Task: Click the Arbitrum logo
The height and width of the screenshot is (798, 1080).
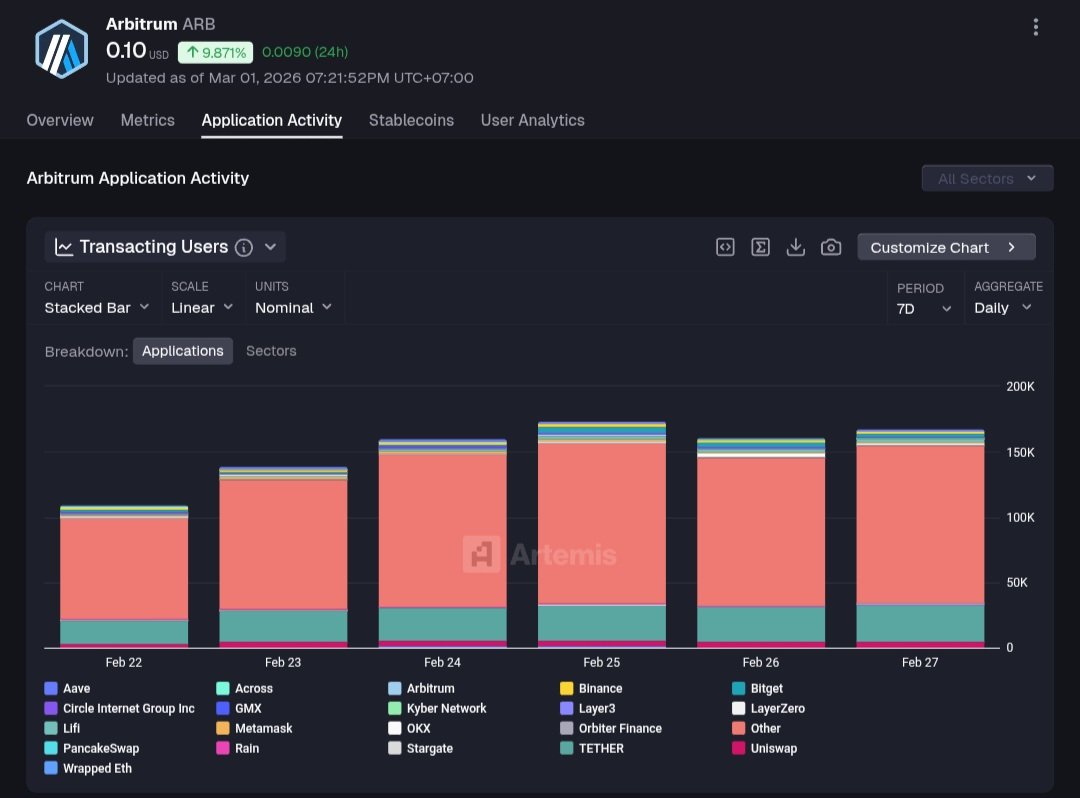Action: click(x=62, y=48)
